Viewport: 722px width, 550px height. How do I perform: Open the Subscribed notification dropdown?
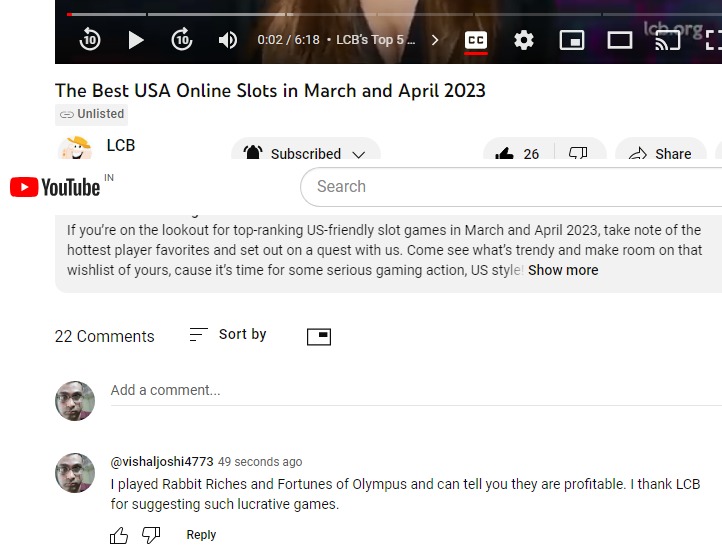pos(306,150)
